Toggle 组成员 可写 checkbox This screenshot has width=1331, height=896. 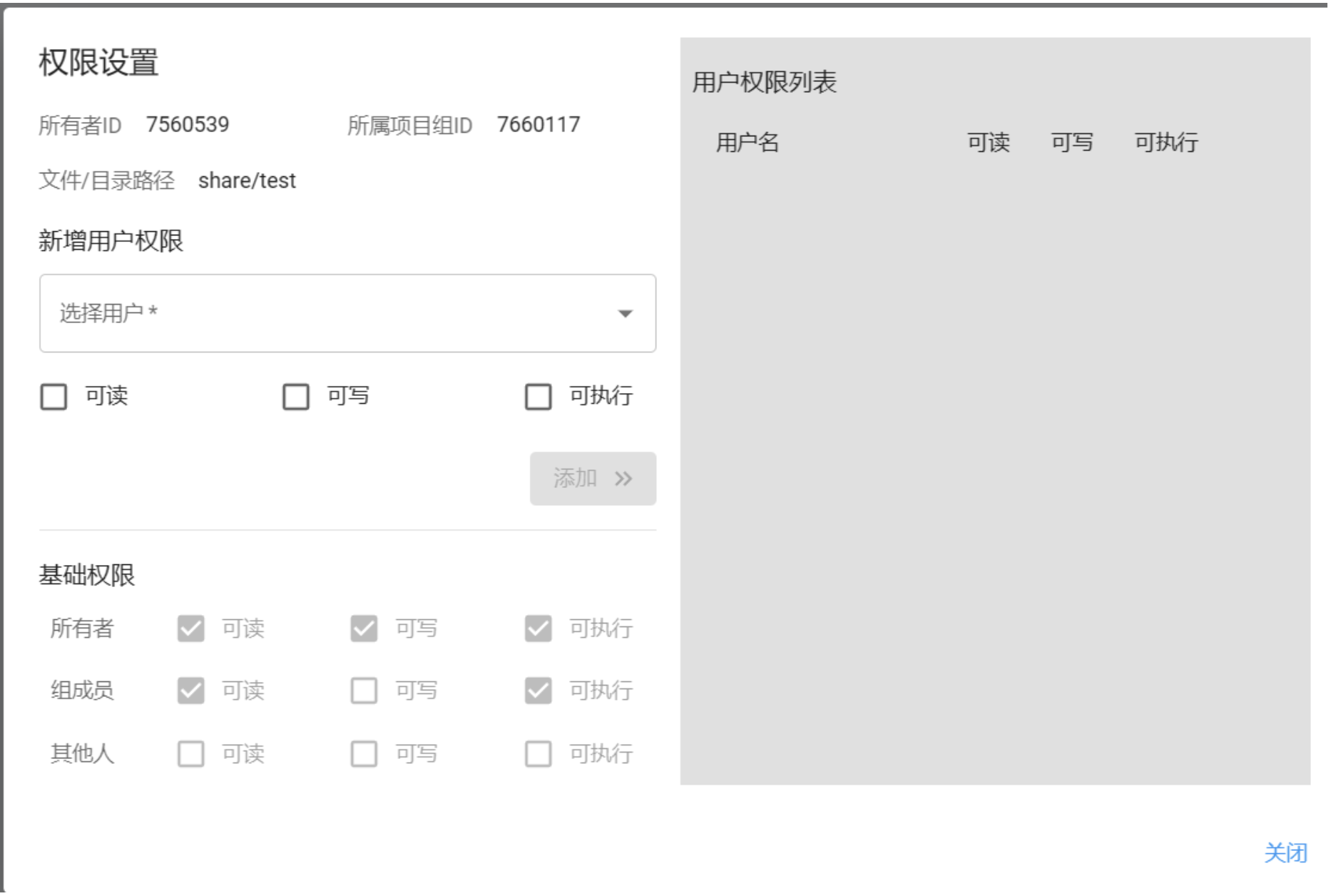(364, 691)
